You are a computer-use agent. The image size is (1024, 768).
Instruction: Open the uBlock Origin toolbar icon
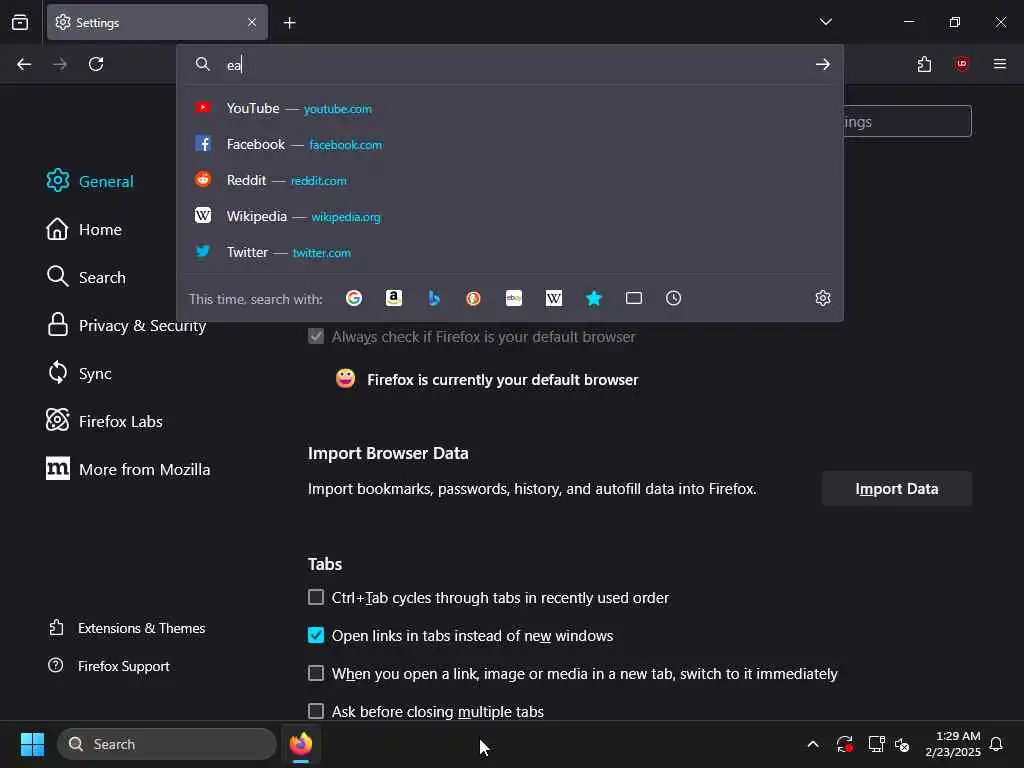click(x=962, y=64)
